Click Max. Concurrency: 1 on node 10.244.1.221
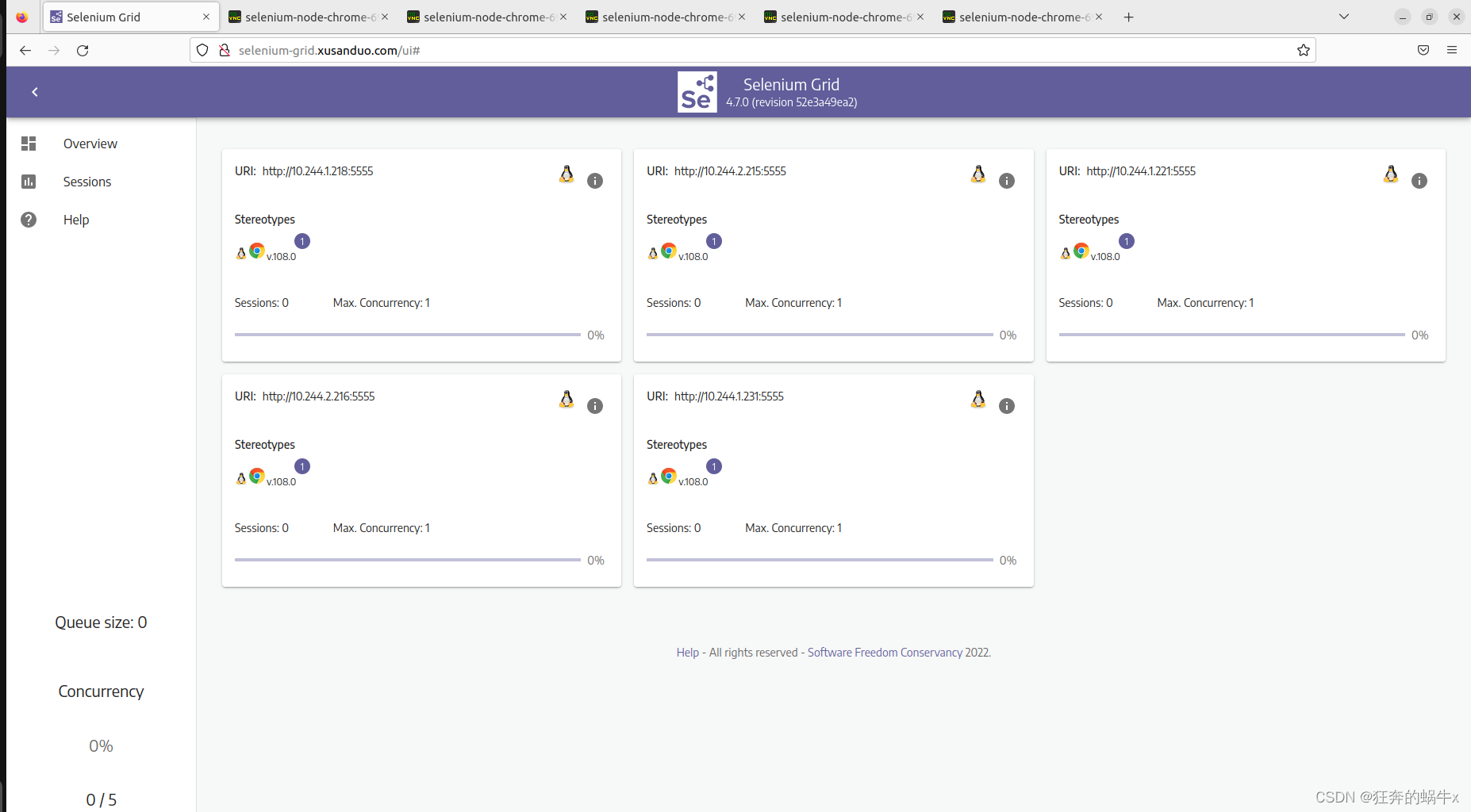The image size is (1471, 812). tap(1206, 303)
